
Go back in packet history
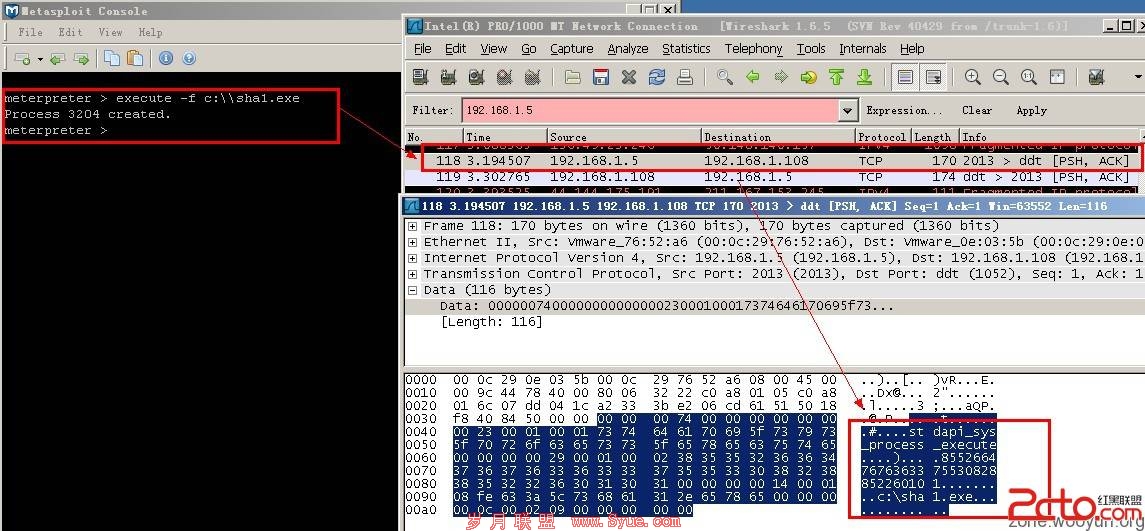753,77
